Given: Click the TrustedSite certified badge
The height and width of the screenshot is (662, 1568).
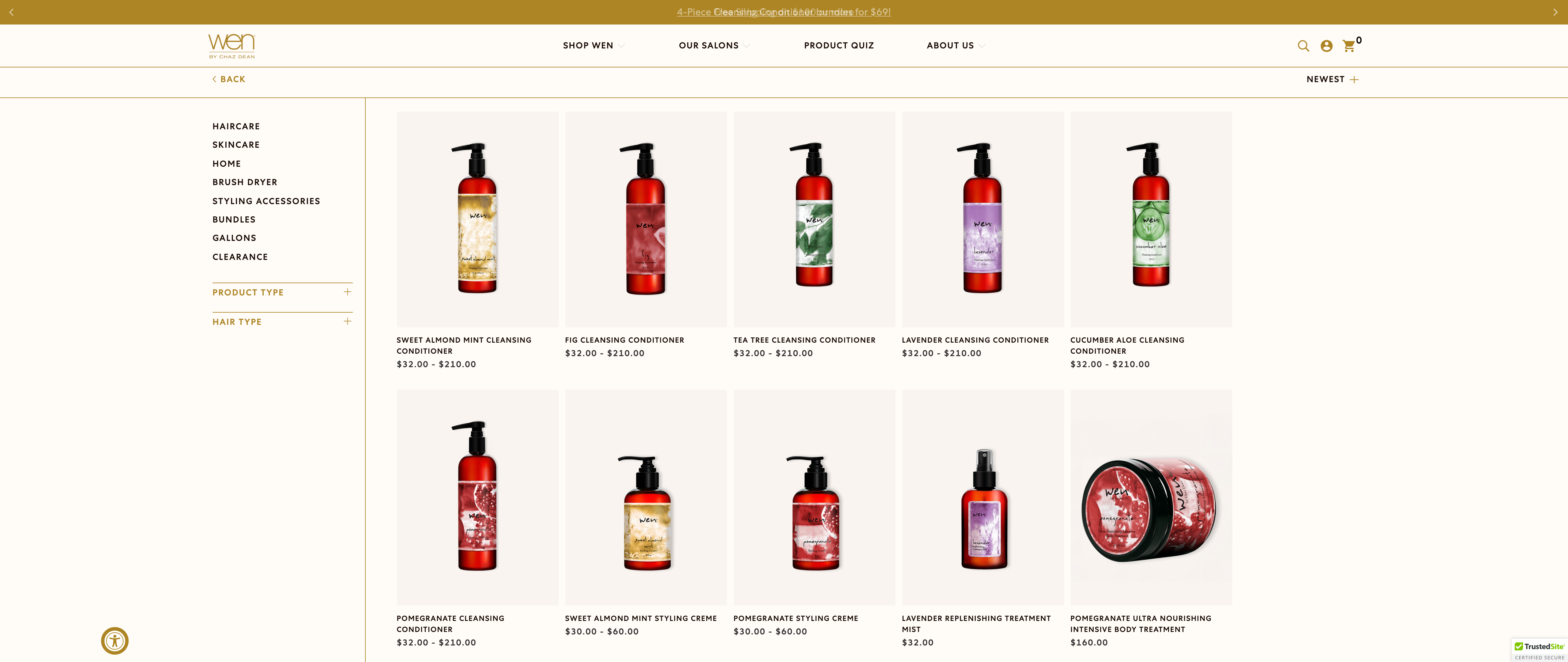Looking at the screenshot, I should (1539, 650).
